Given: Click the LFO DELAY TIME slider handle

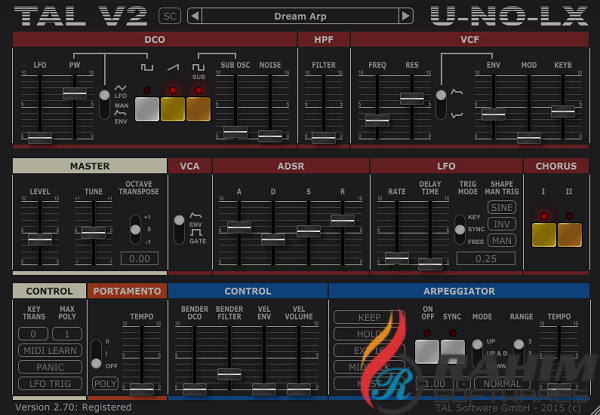Looking at the screenshot, I should 430,264.
